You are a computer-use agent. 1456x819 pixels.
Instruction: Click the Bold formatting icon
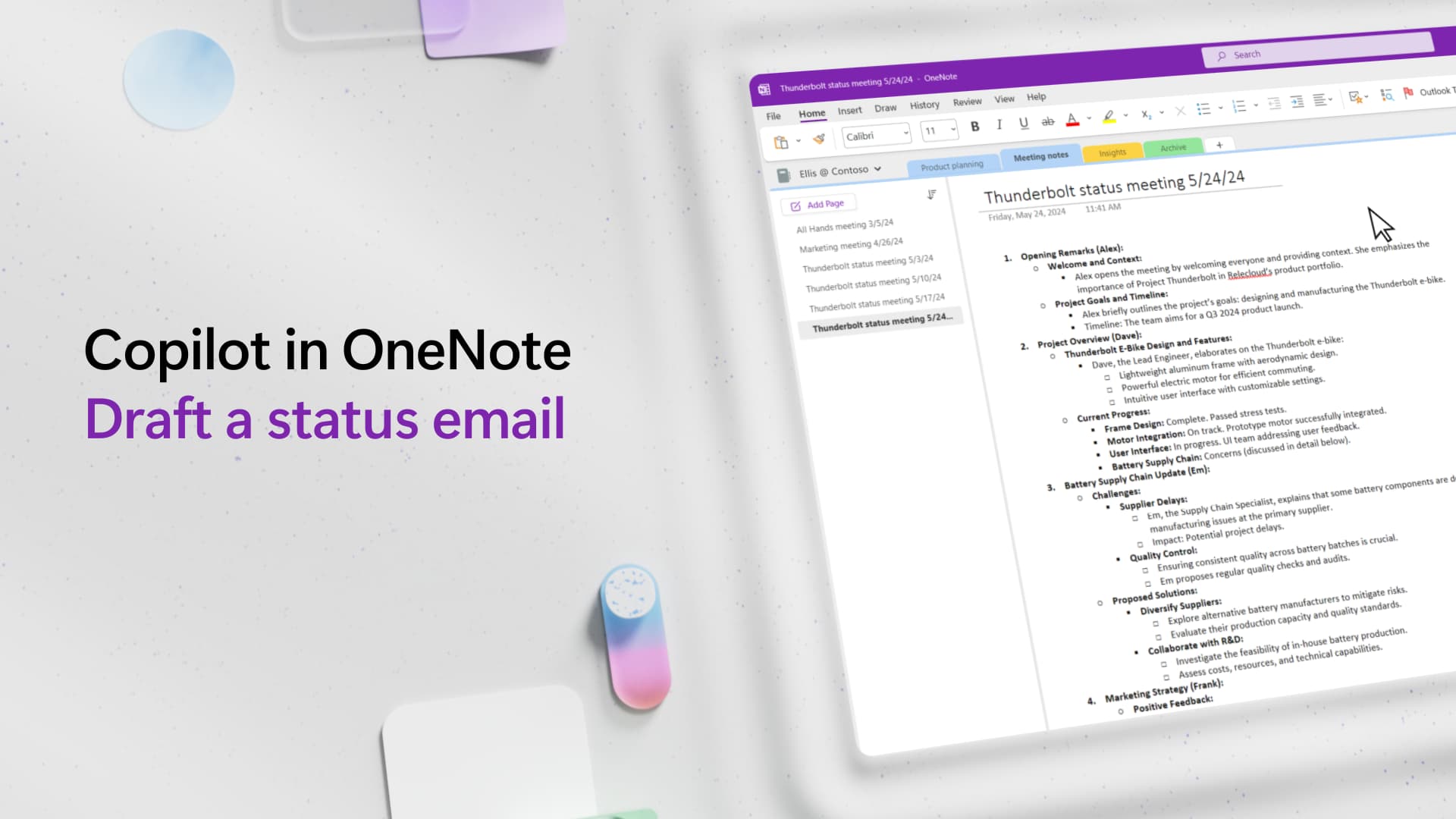coord(975,125)
